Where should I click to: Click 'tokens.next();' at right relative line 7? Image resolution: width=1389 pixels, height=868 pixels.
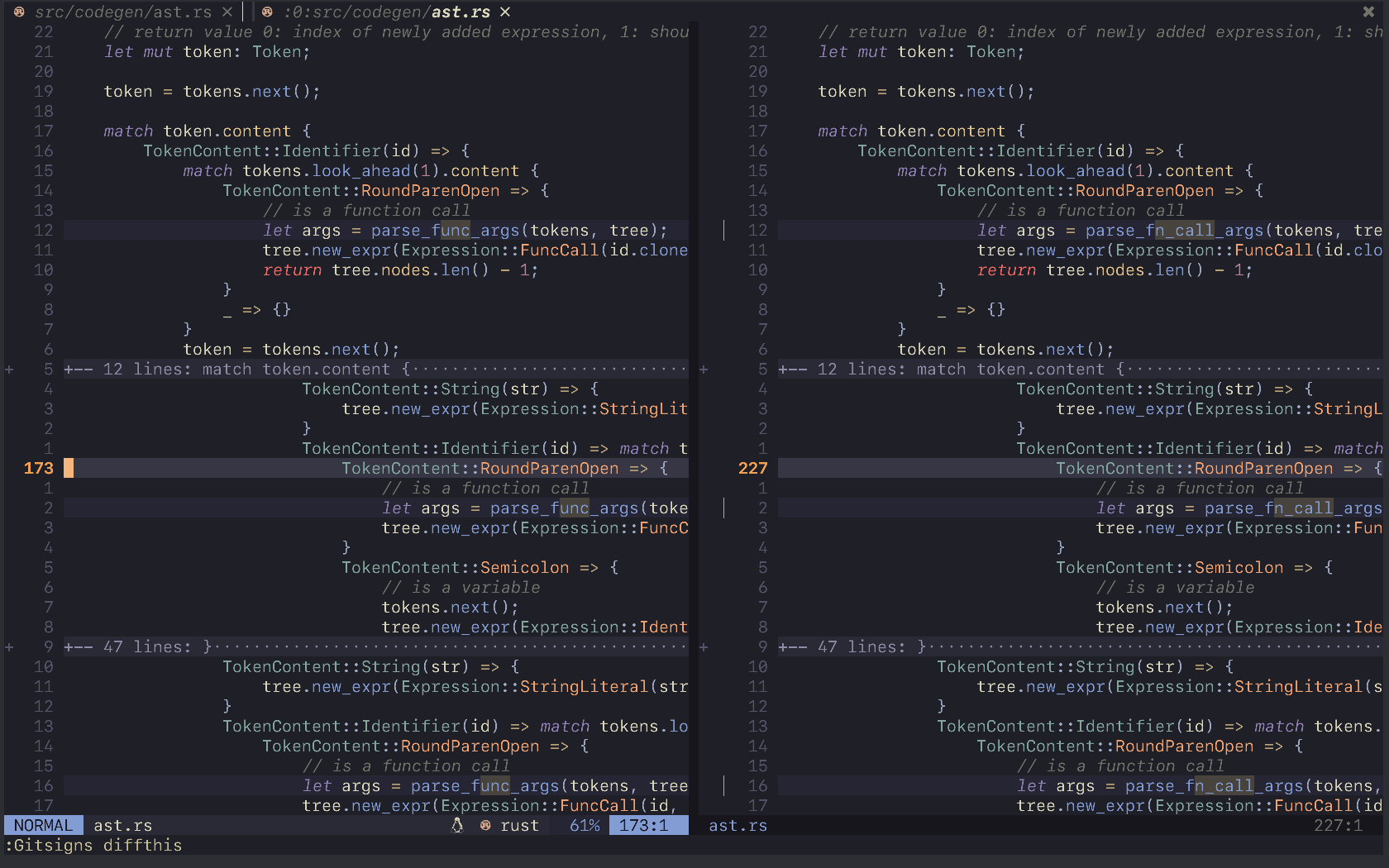pos(1165,607)
